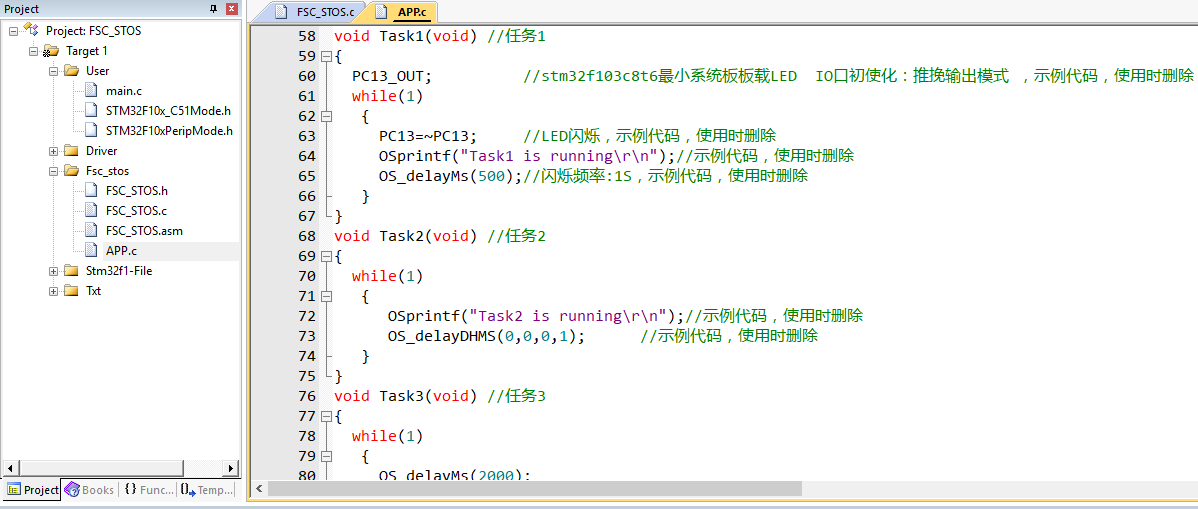Click 'PC13=~PC13;' on line 63

(x=428, y=136)
